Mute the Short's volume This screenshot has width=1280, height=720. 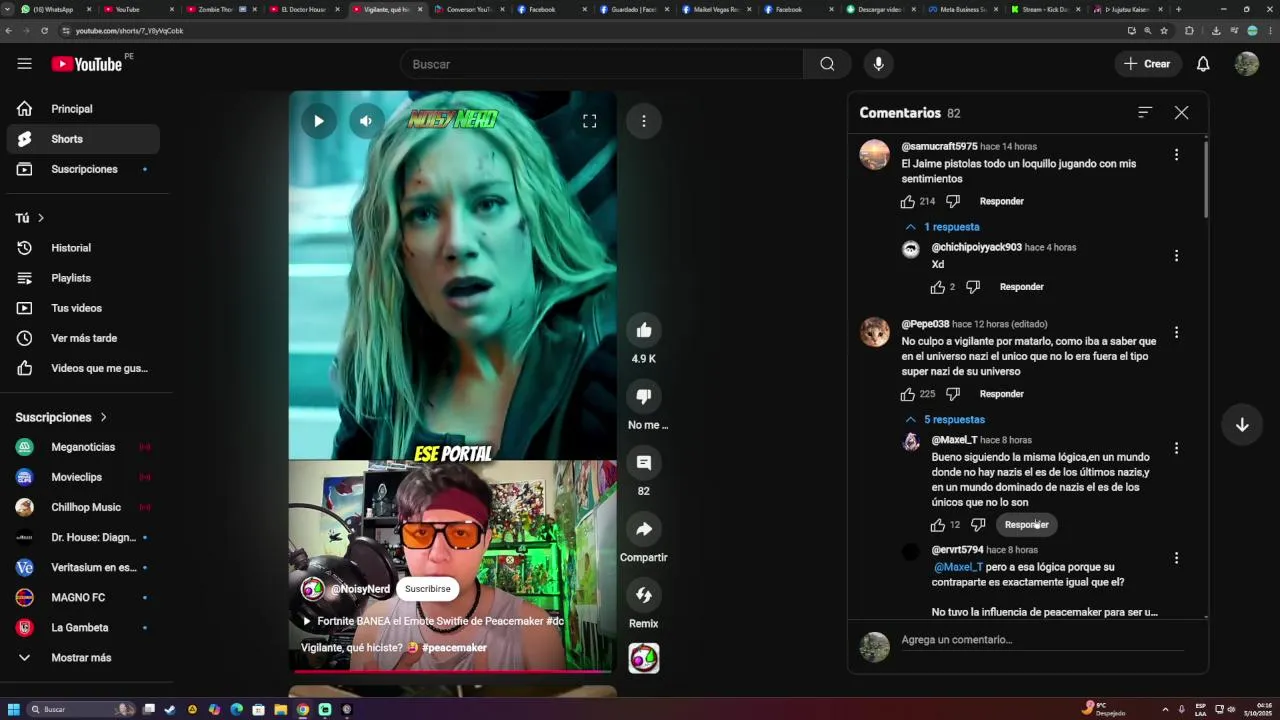366,121
